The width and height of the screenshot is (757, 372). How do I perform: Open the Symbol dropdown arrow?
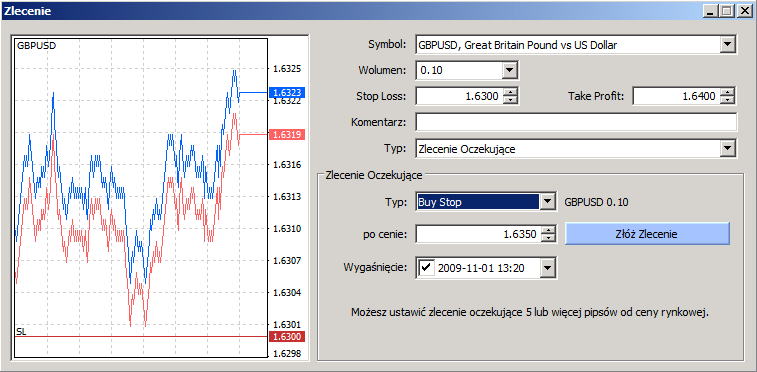click(727, 45)
